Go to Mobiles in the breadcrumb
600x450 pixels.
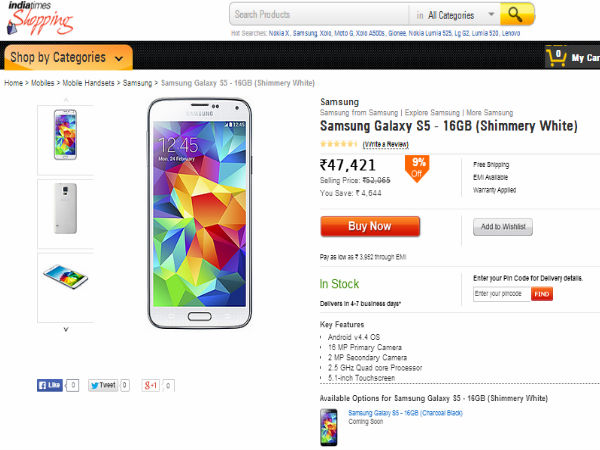(x=44, y=83)
